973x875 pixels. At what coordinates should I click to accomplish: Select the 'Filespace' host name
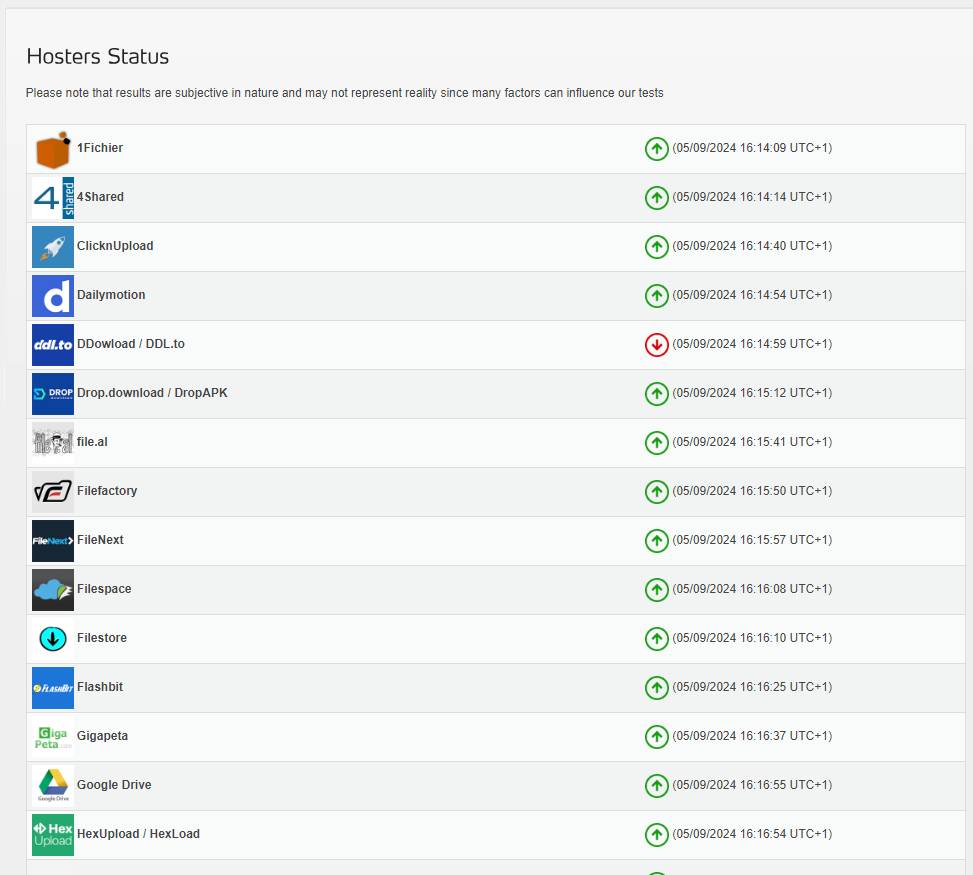tap(104, 589)
